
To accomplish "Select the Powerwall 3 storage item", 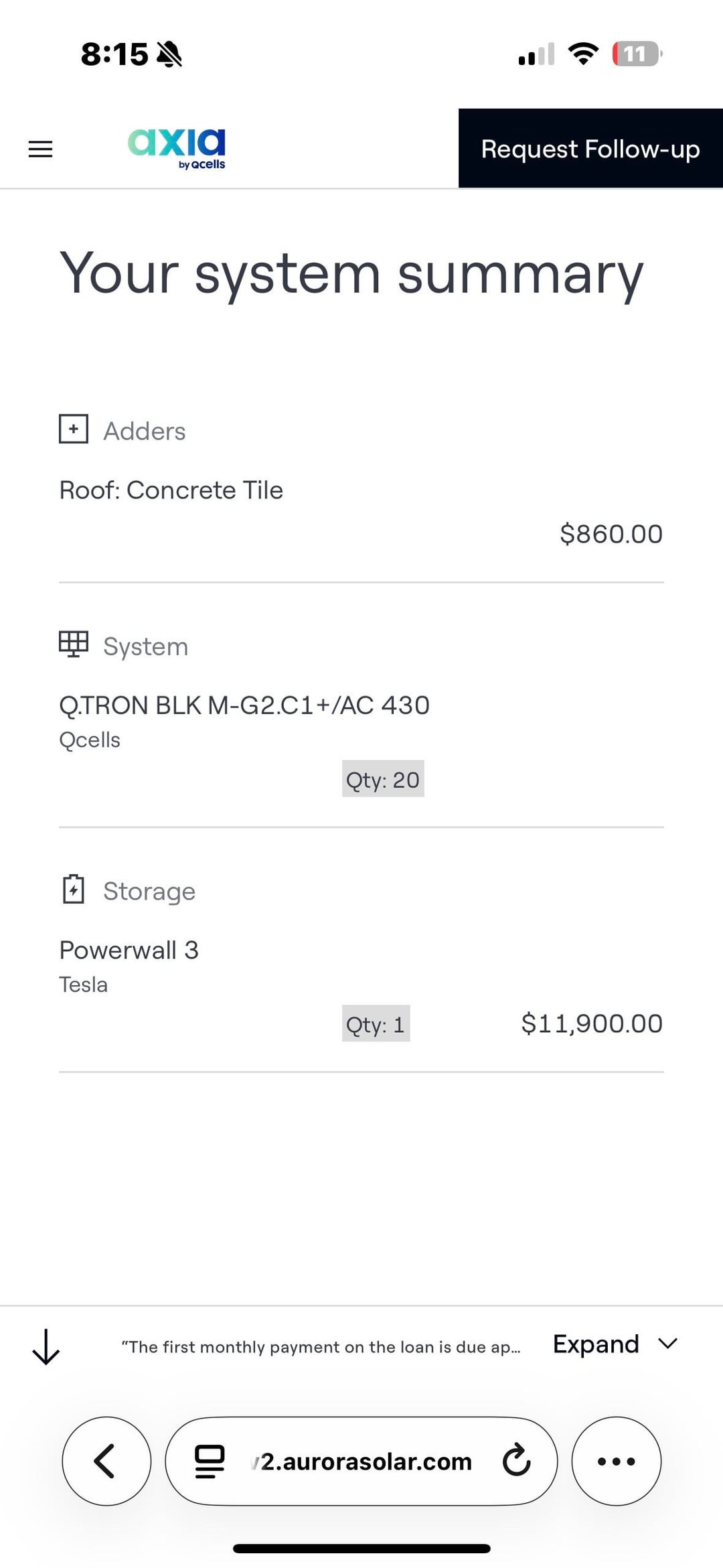I will pyautogui.click(x=129, y=950).
